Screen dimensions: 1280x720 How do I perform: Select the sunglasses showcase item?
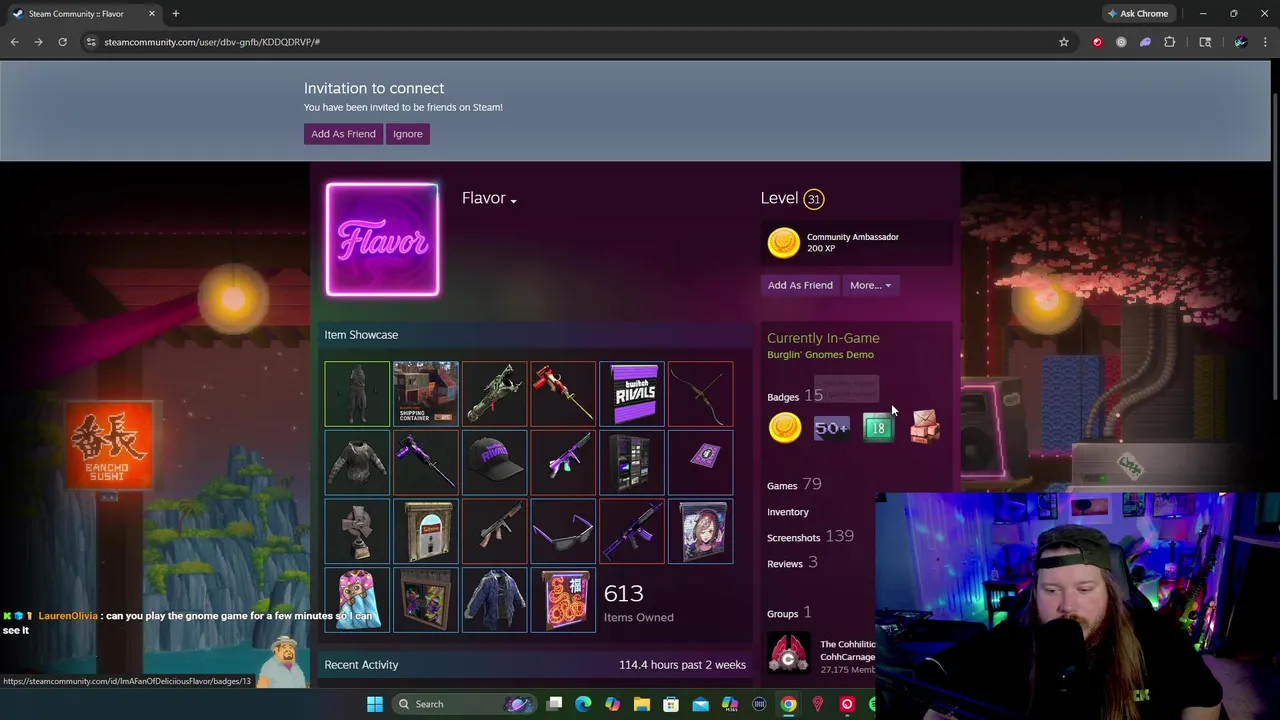pos(563,532)
